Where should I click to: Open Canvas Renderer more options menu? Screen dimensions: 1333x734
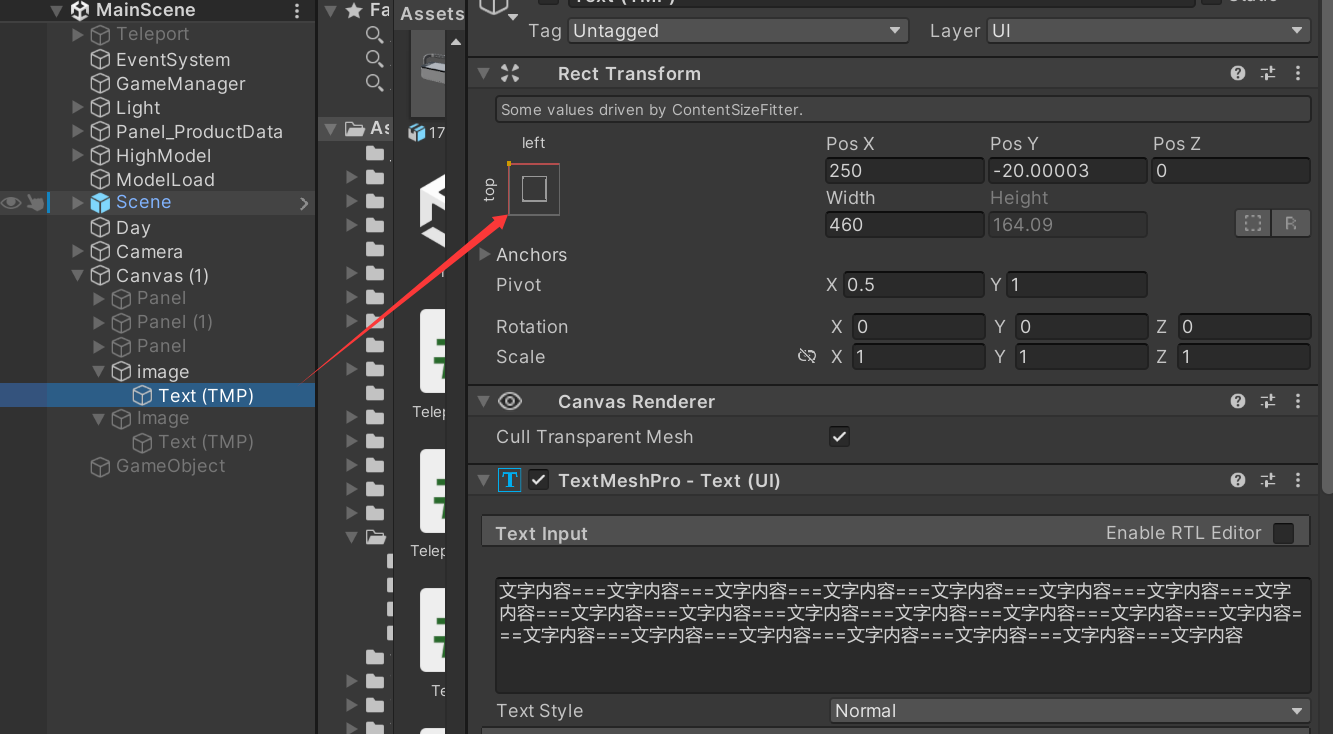tap(1298, 401)
